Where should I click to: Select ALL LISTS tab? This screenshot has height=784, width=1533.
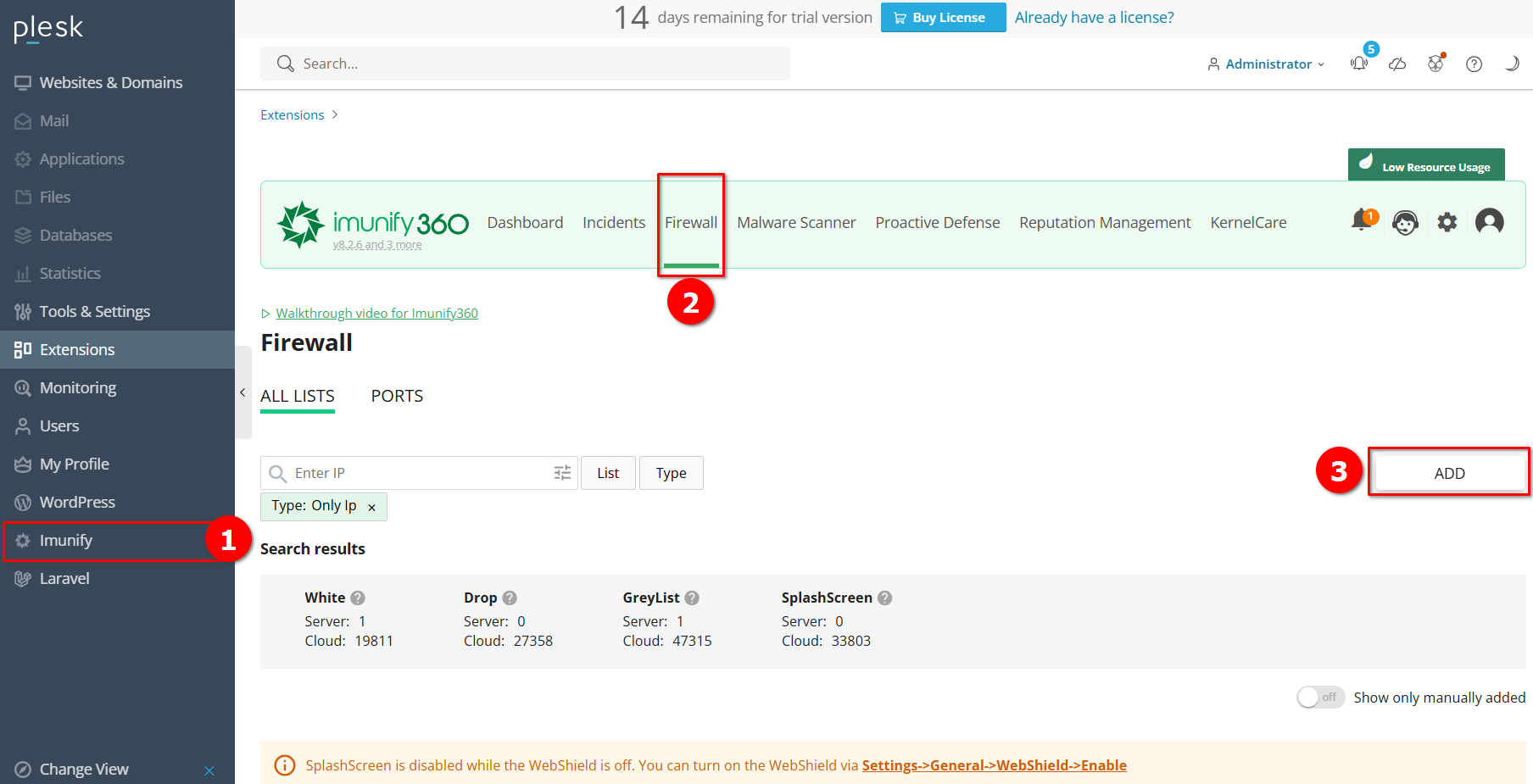tap(298, 397)
